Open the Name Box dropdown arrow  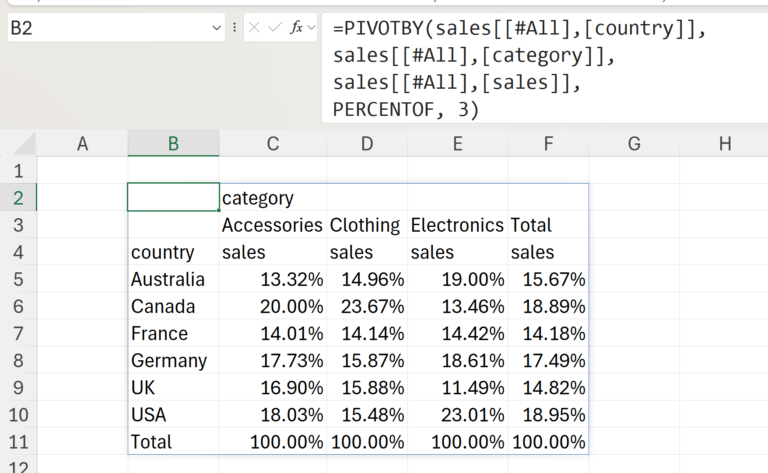217,28
